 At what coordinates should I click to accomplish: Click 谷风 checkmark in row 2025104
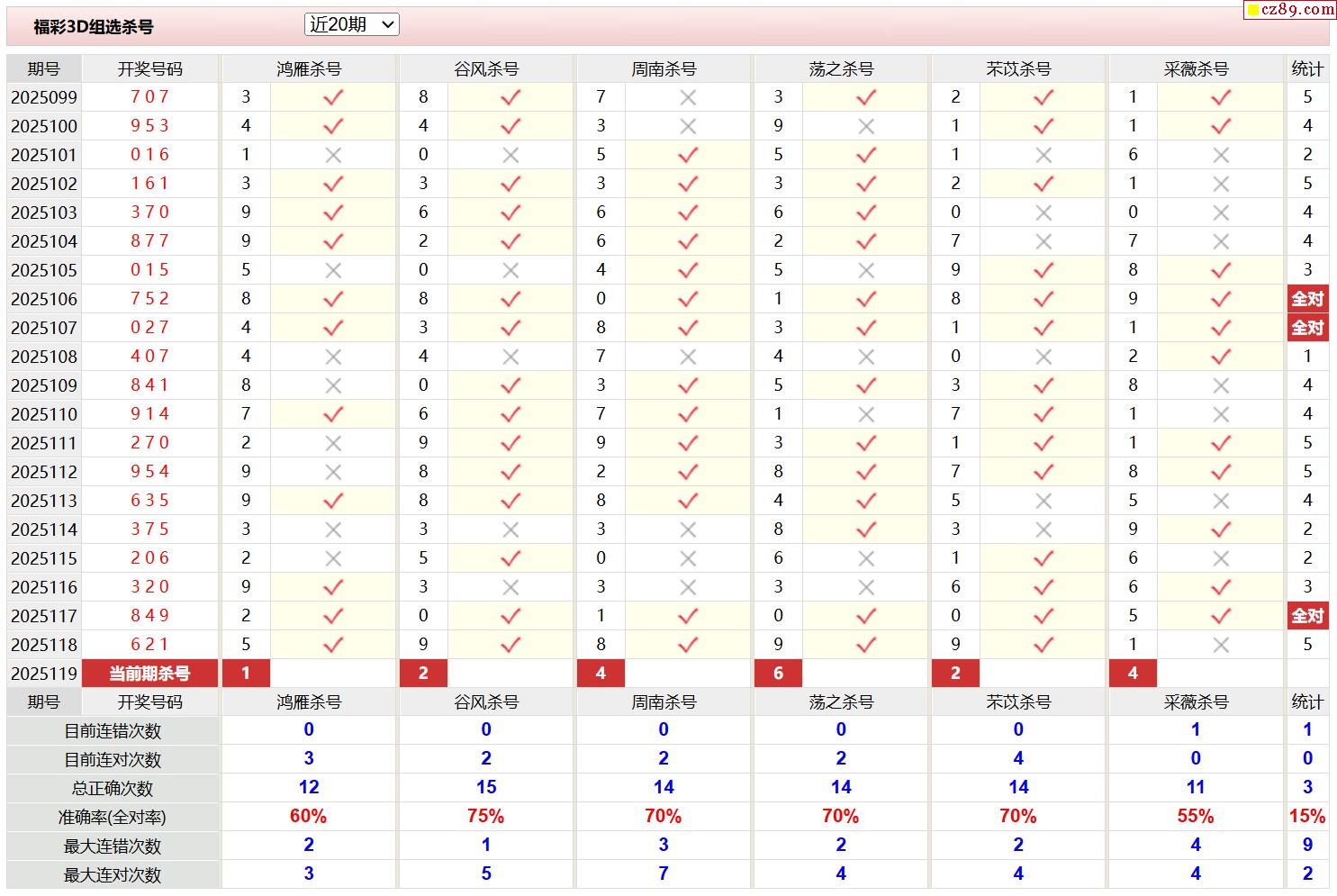tap(510, 241)
